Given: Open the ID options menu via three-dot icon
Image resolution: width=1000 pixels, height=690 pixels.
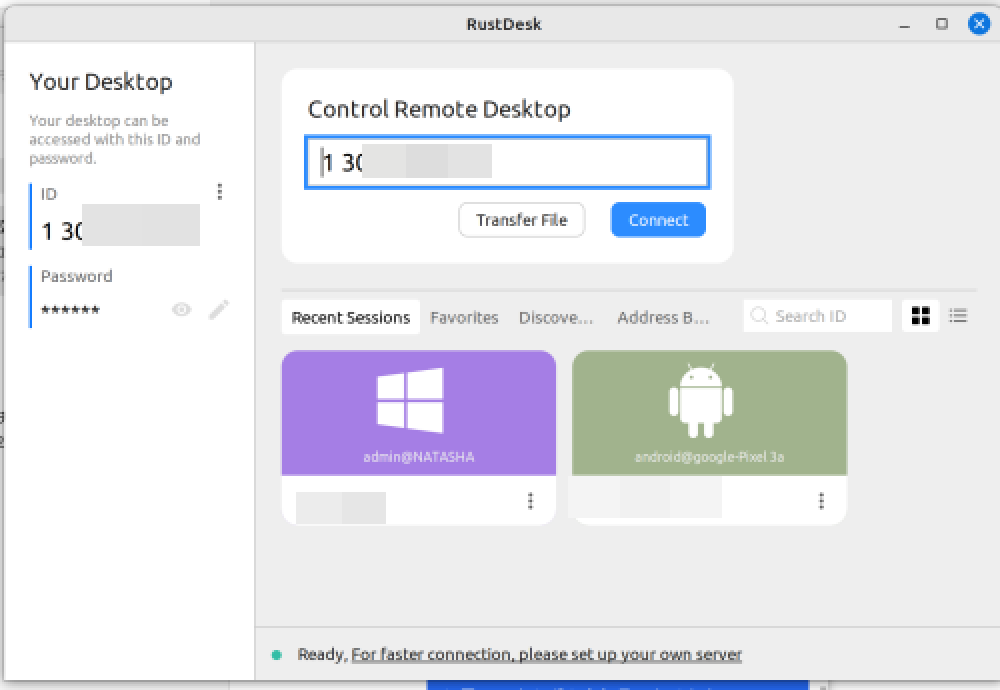Looking at the screenshot, I should 221,192.
